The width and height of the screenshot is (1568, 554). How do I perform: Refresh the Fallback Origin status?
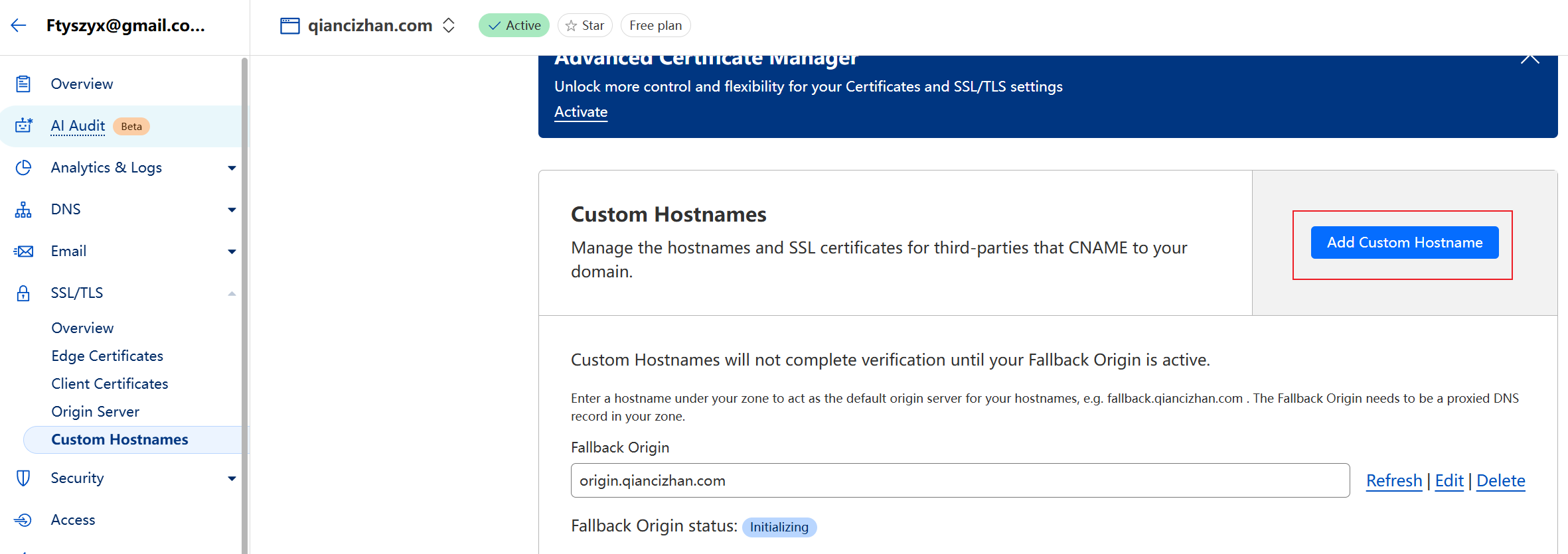[x=1393, y=480]
